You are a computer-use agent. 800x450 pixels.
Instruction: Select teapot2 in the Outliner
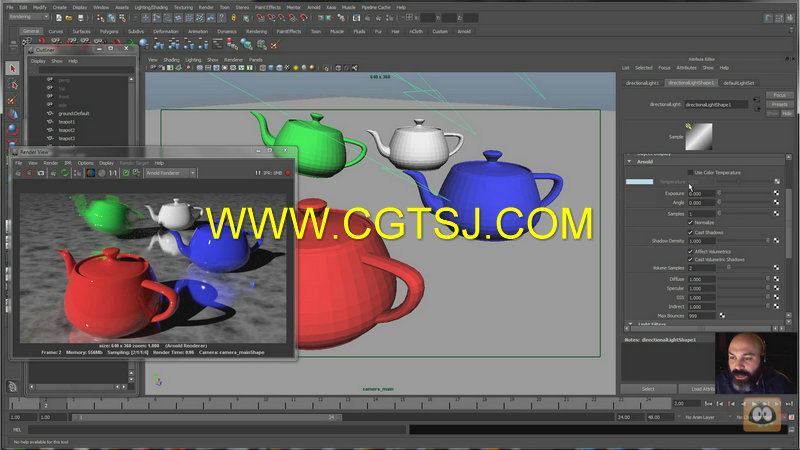point(66,130)
